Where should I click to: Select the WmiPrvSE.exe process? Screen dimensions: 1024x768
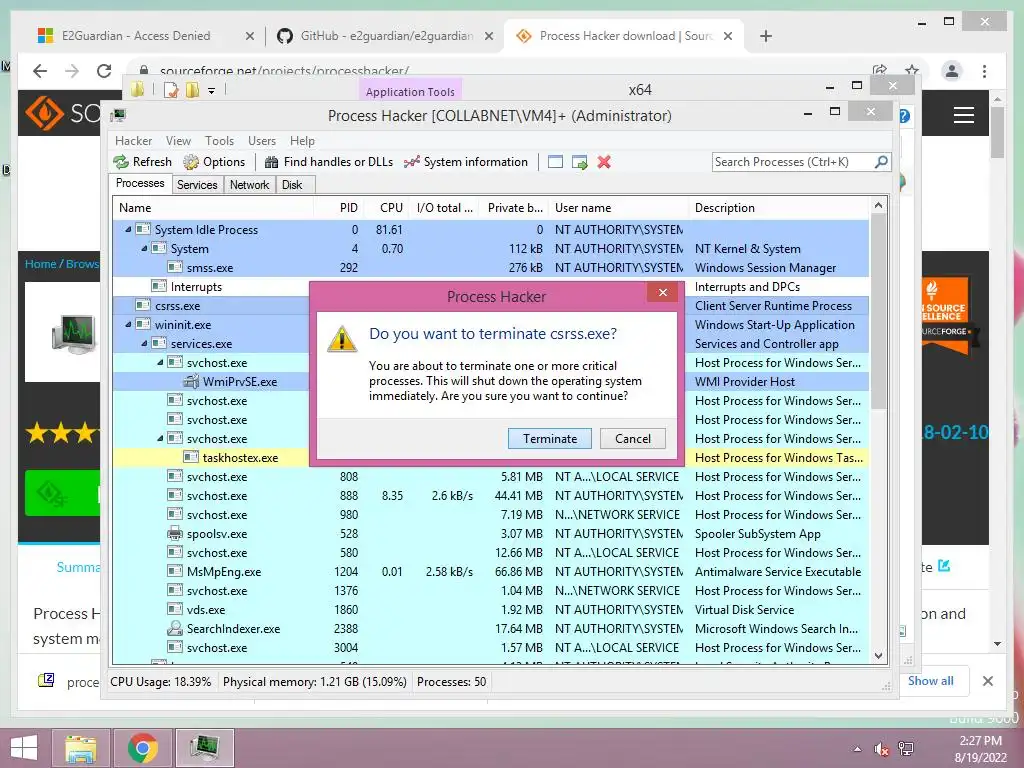[x=211, y=381]
